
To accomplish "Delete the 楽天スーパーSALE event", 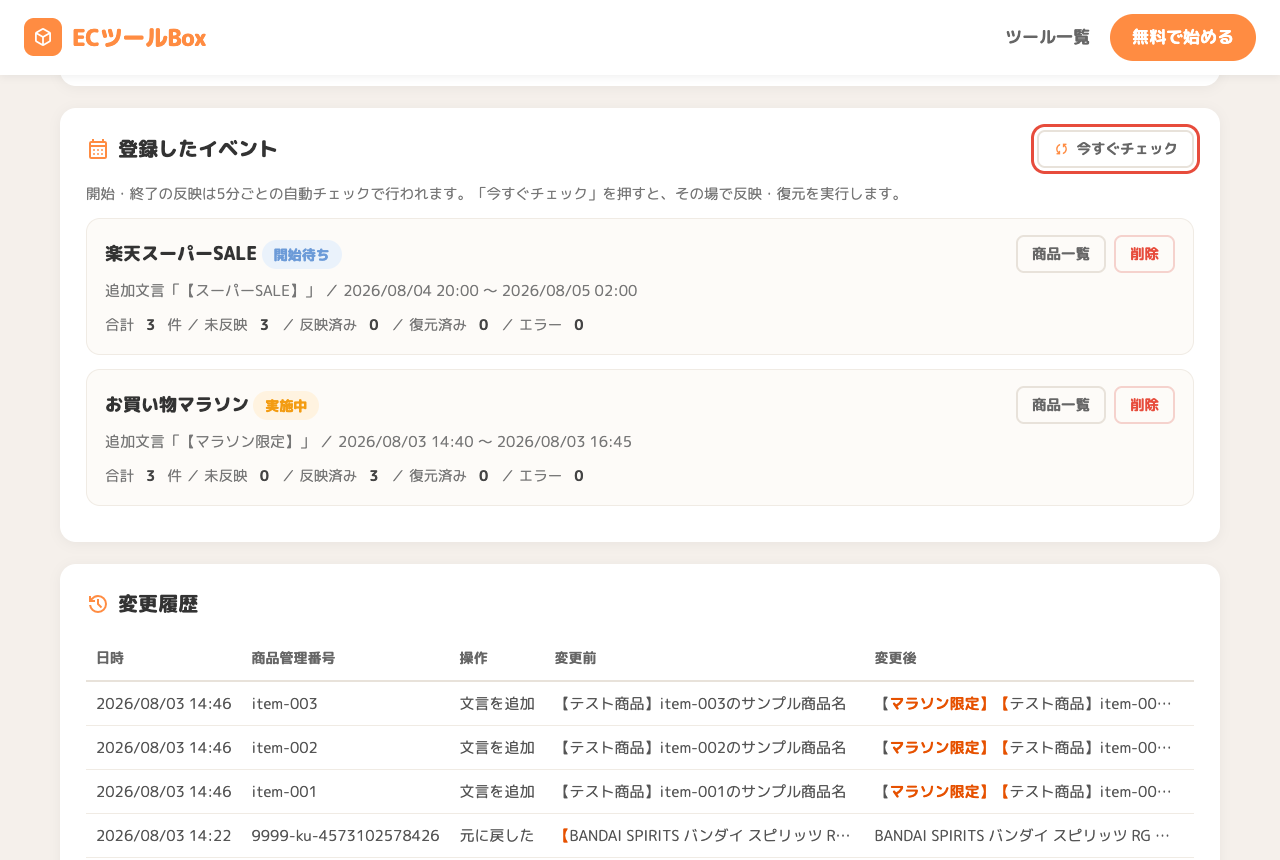I will [x=1144, y=254].
